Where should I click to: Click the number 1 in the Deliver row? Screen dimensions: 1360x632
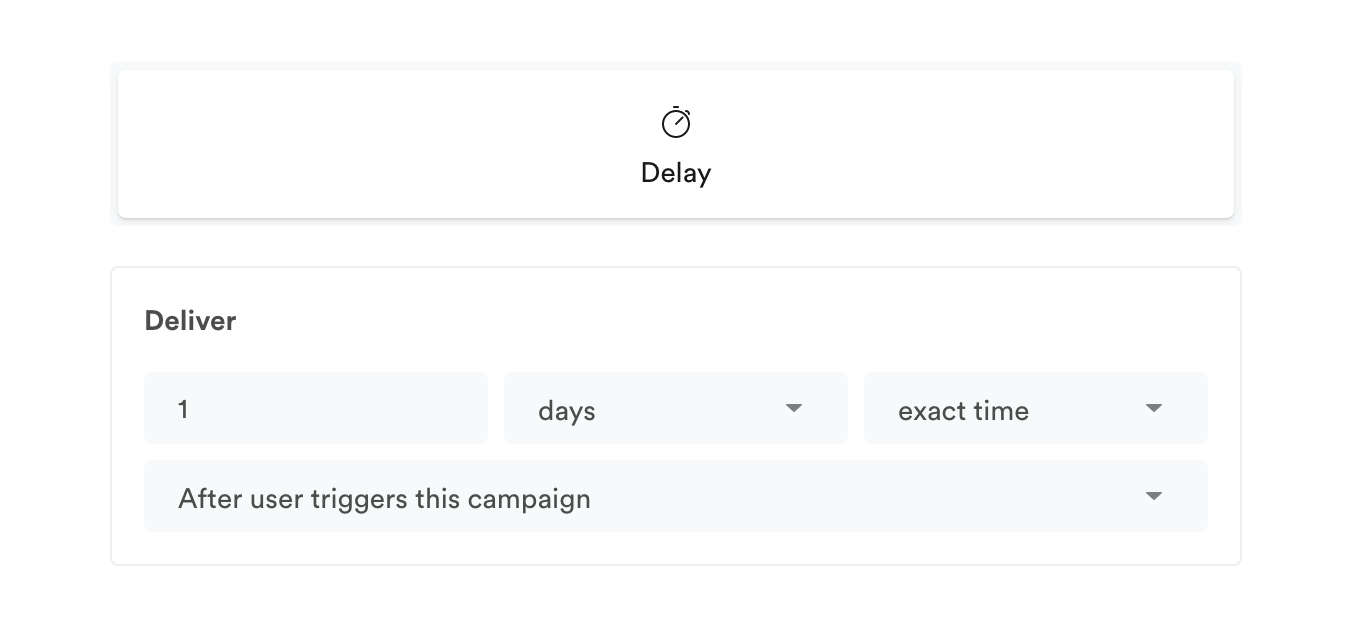[x=183, y=409]
